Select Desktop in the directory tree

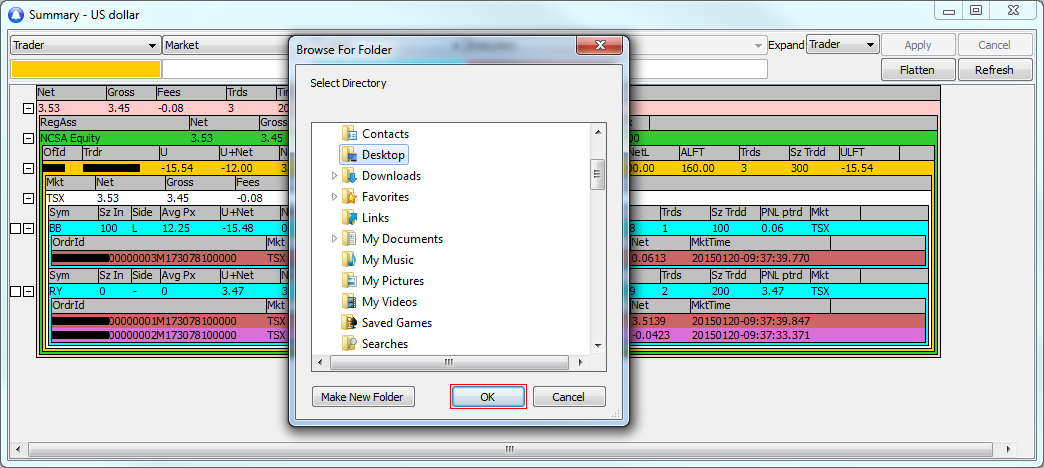383,155
